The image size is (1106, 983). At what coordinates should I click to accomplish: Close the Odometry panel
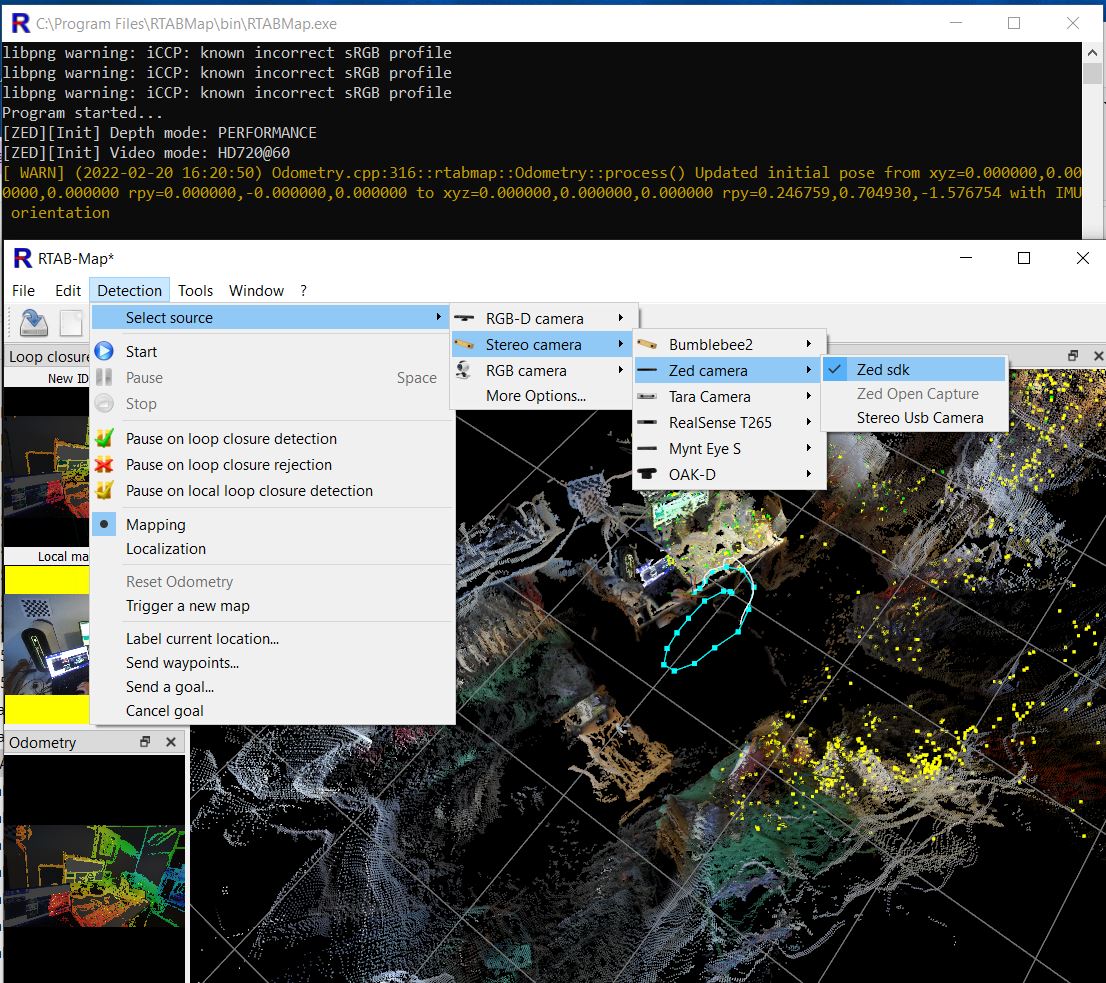[x=171, y=742]
